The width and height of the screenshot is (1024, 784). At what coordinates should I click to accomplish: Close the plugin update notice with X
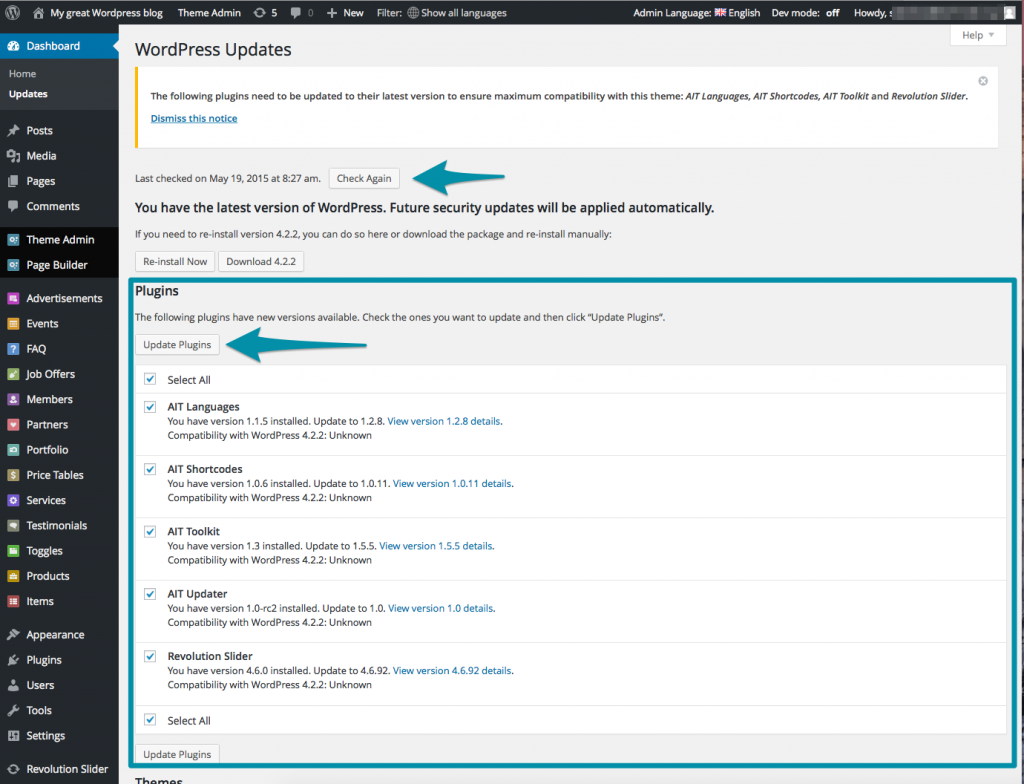coord(983,81)
